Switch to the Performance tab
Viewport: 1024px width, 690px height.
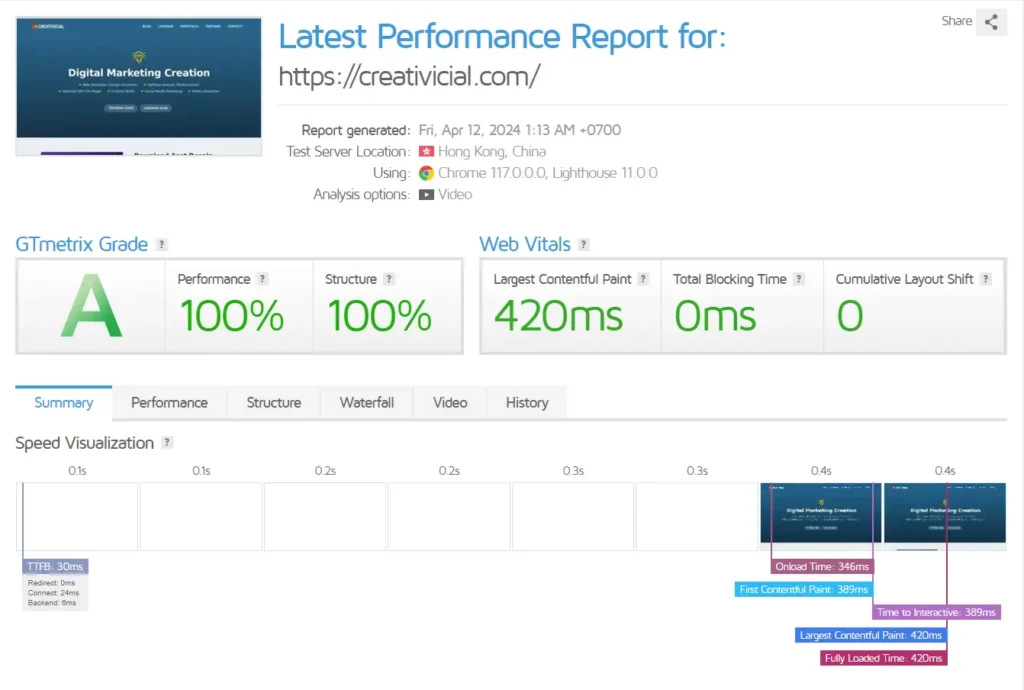[169, 403]
